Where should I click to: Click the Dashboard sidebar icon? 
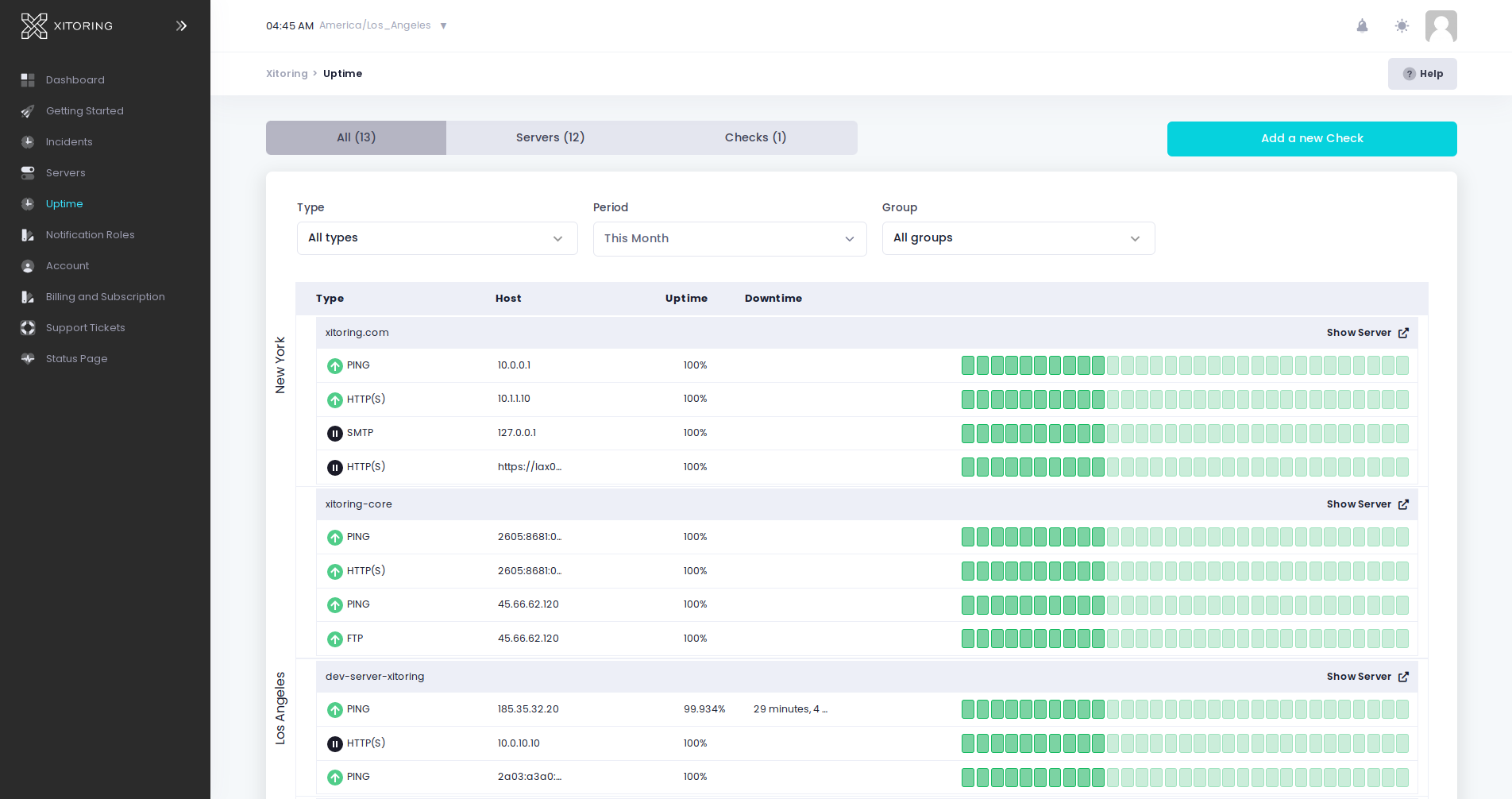point(28,80)
